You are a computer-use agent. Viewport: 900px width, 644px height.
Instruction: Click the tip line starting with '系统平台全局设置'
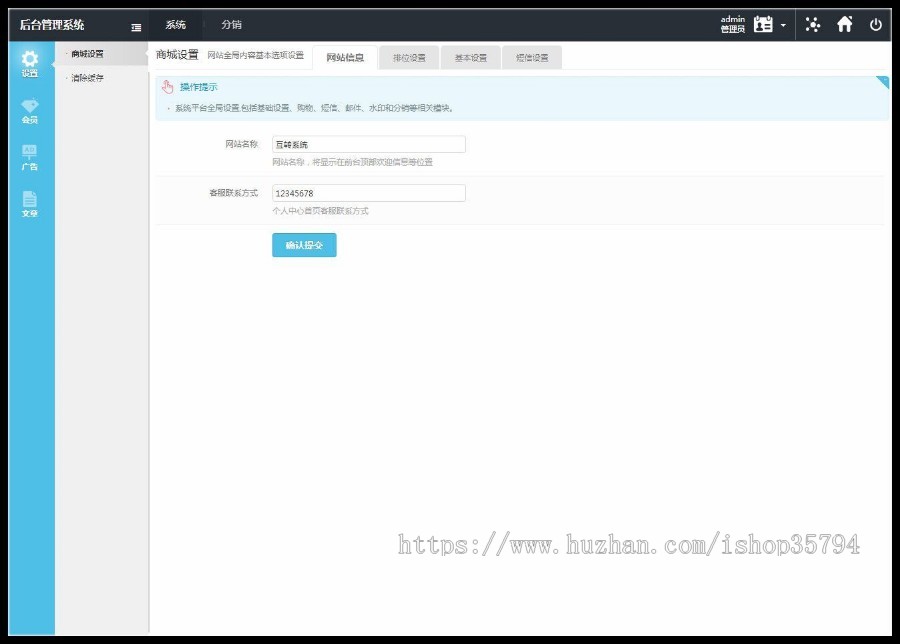(x=314, y=108)
